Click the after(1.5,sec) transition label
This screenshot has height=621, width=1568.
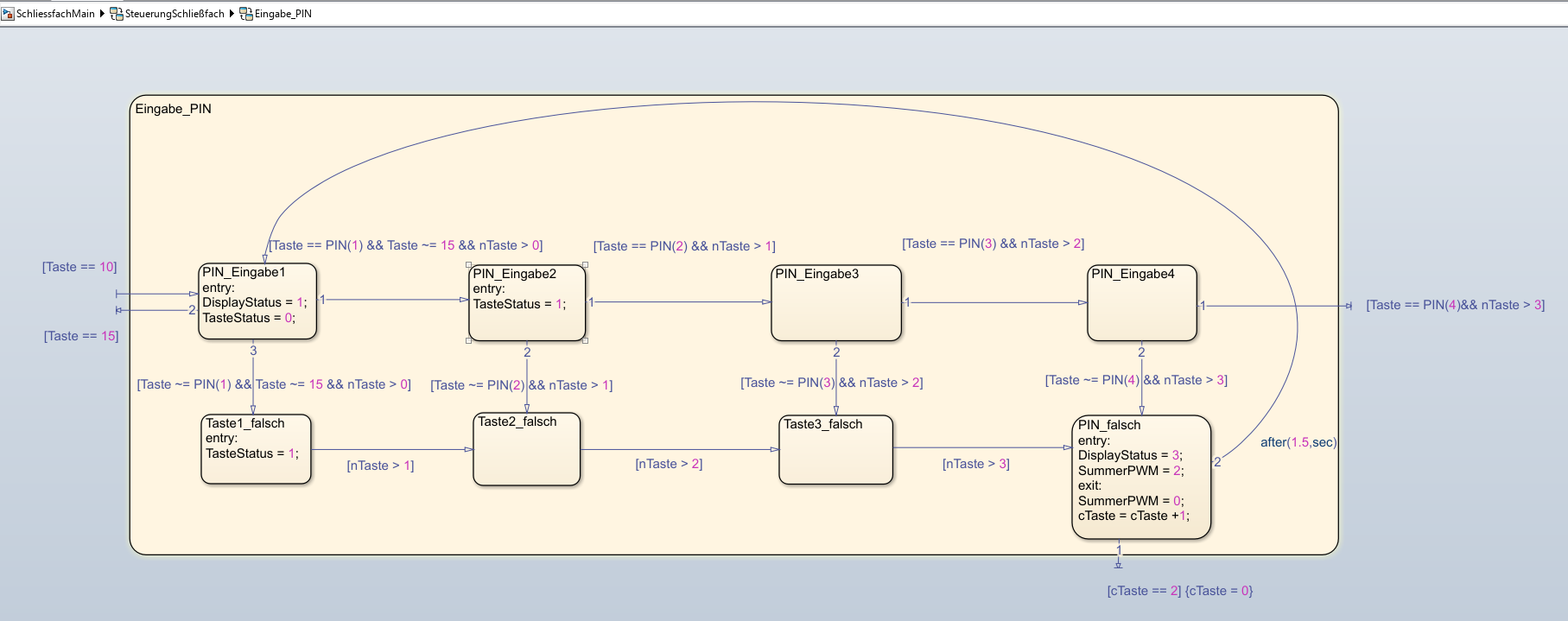tap(1298, 442)
